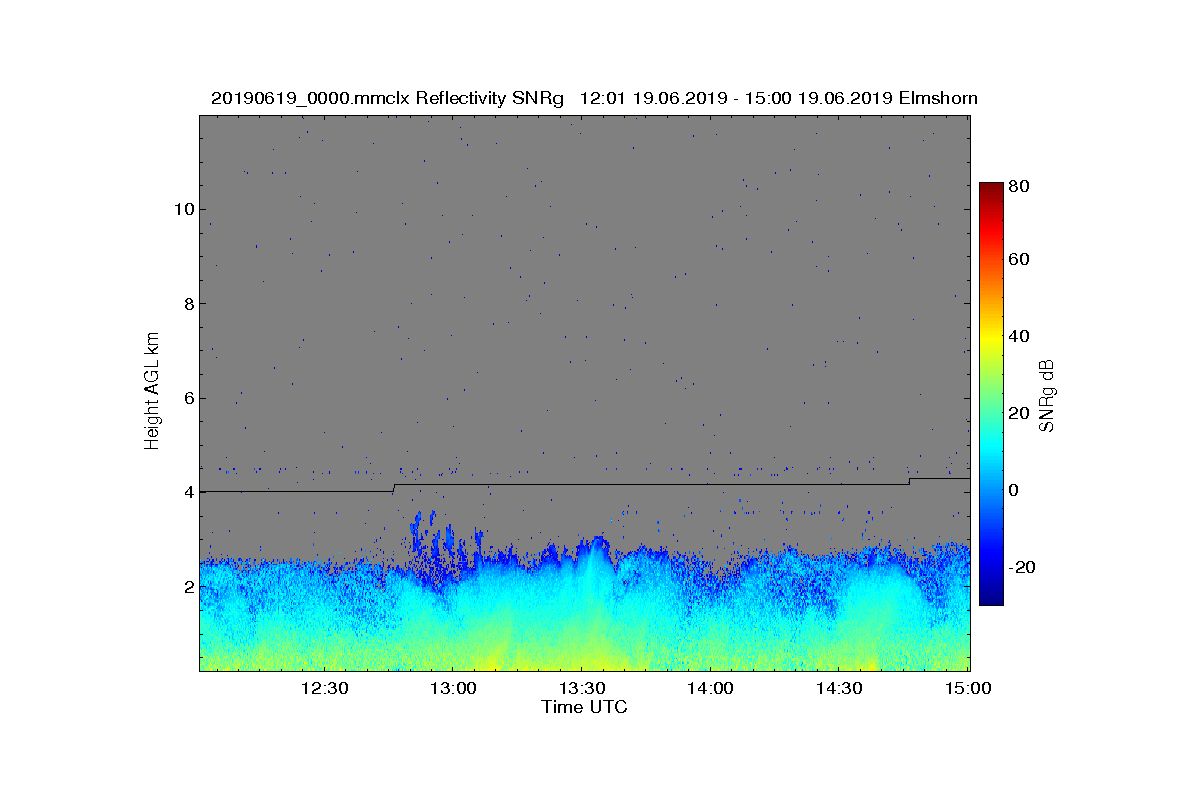Click the 'Height AGL km' axis label
The width and height of the screenshot is (1200, 800).
(152, 393)
